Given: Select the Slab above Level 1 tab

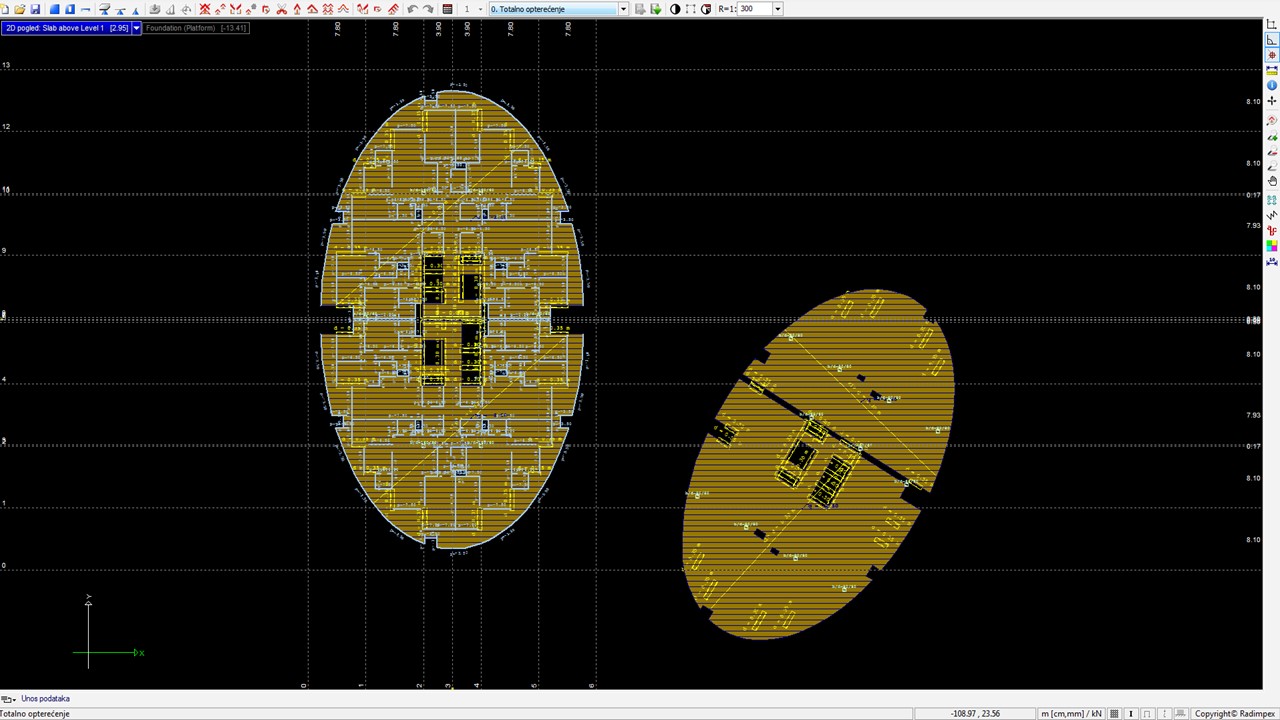Looking at the screenshot, I should pos(67,28).
